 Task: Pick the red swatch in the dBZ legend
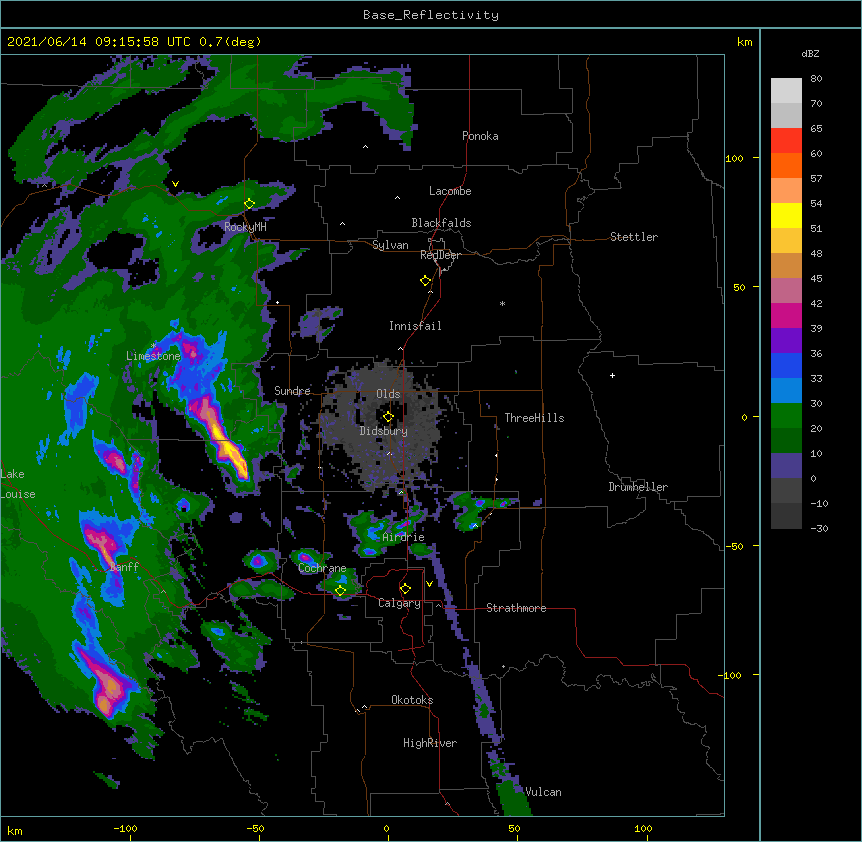click(786, 141)
